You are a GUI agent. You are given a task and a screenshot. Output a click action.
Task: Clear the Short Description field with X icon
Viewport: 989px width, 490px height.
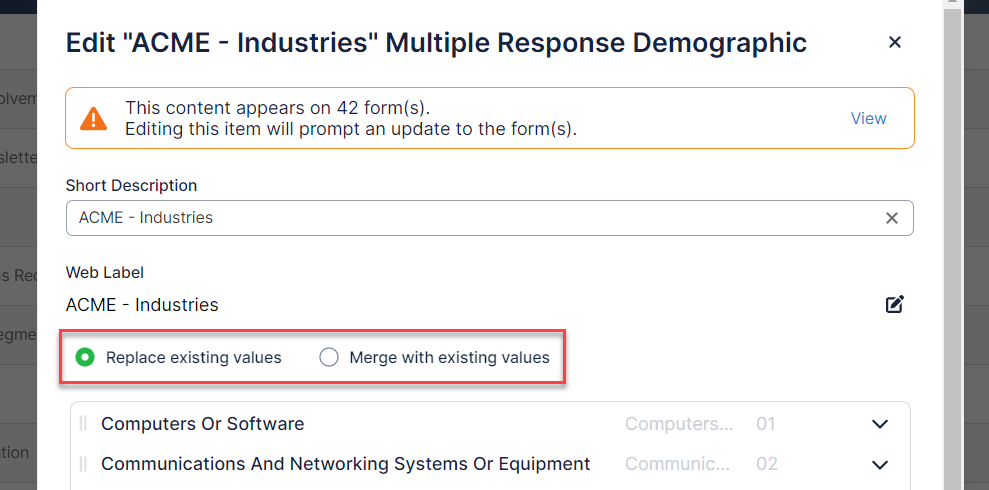tap(892, 218)
